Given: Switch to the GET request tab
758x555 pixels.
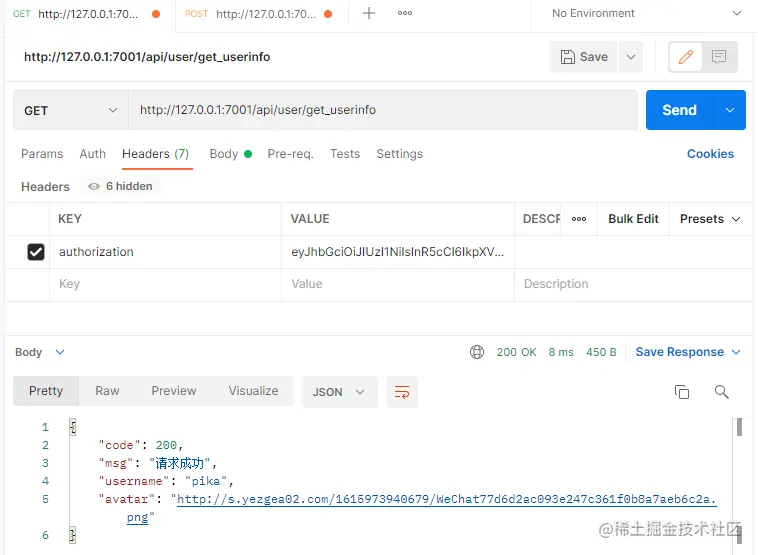Looking at the screenshot, I should [x=87, y=14].
